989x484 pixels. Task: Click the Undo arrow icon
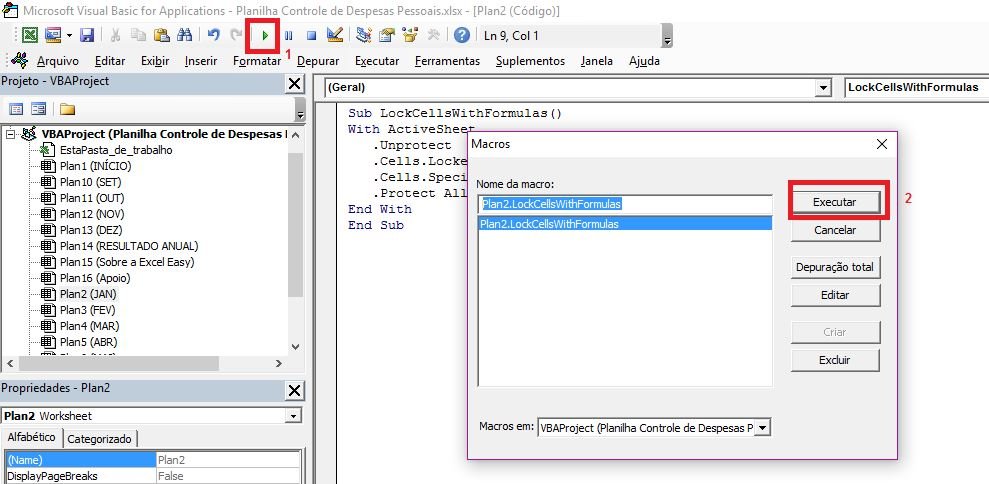[x=214, y=35]
